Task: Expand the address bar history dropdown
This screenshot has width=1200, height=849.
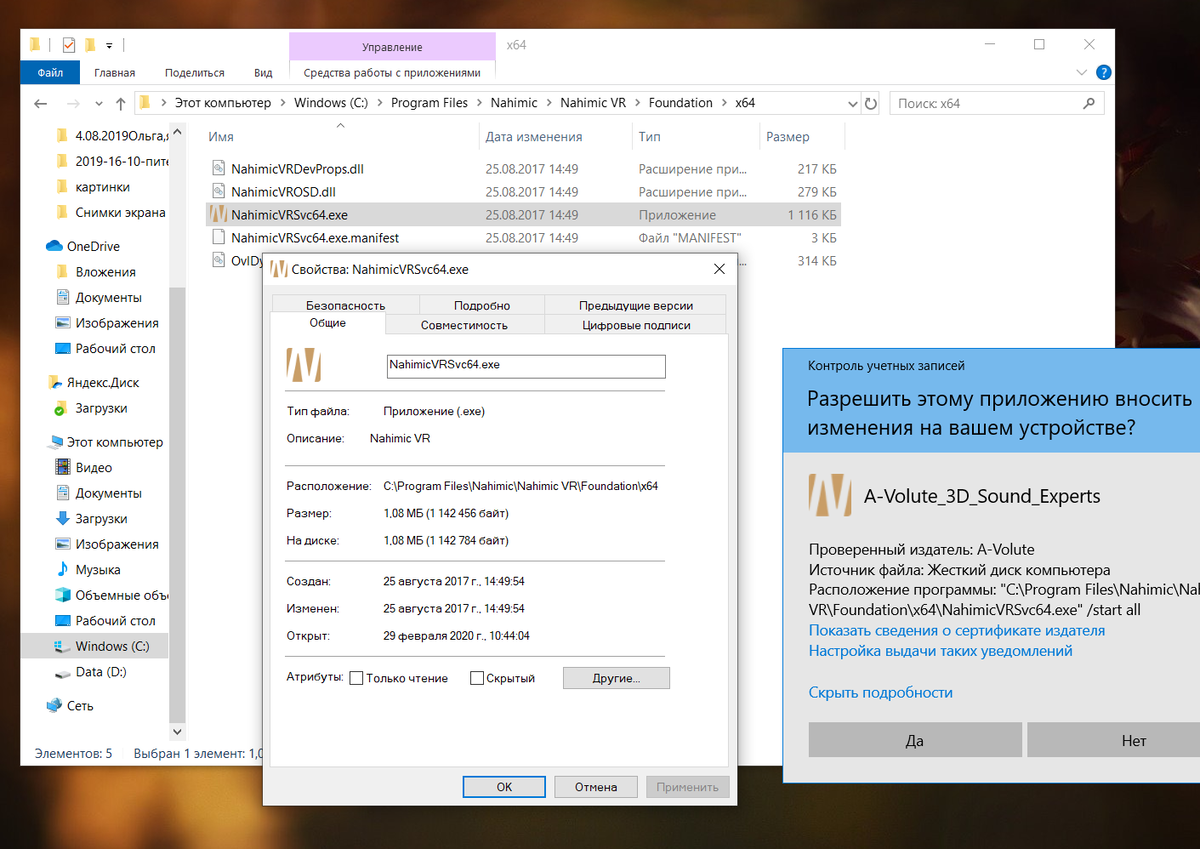Action: [x=852, y=103]
